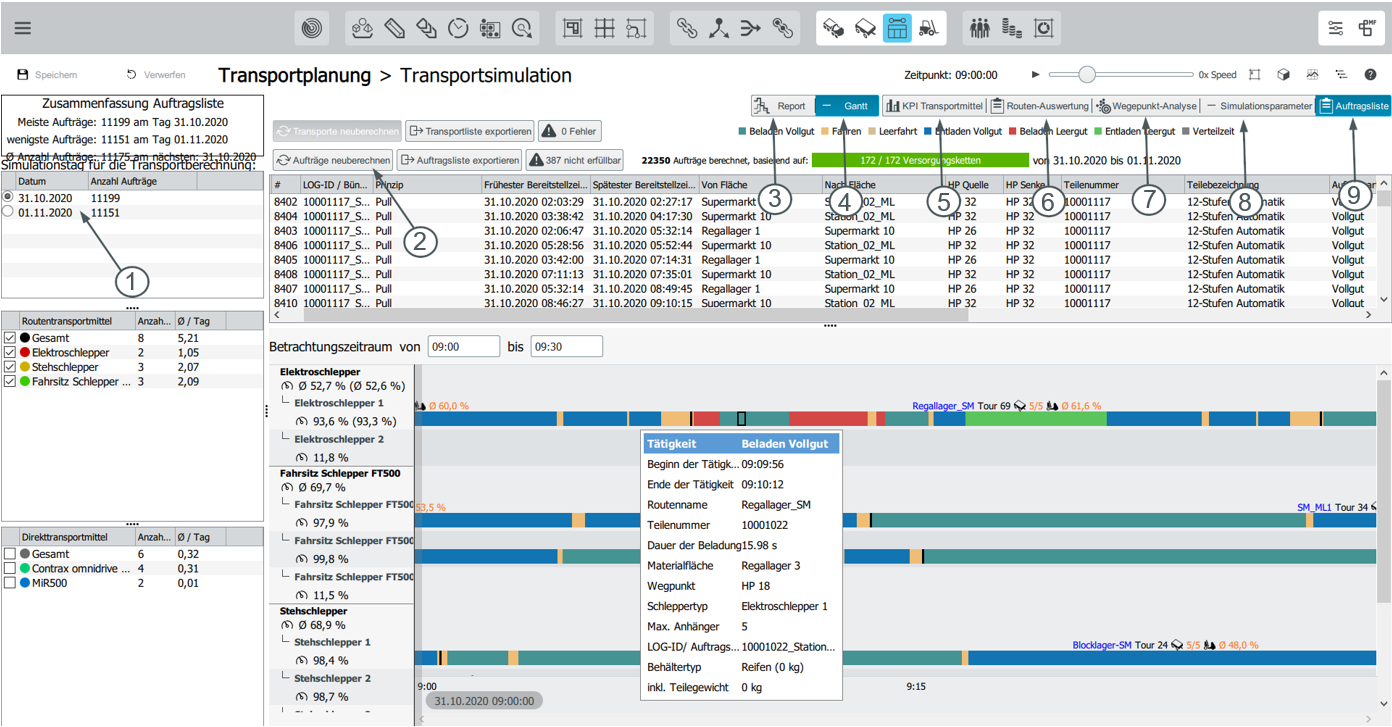1392x727 pixels.
Task: Click the fit-to-frame icon beside speed
Action: pos(1255,75)
